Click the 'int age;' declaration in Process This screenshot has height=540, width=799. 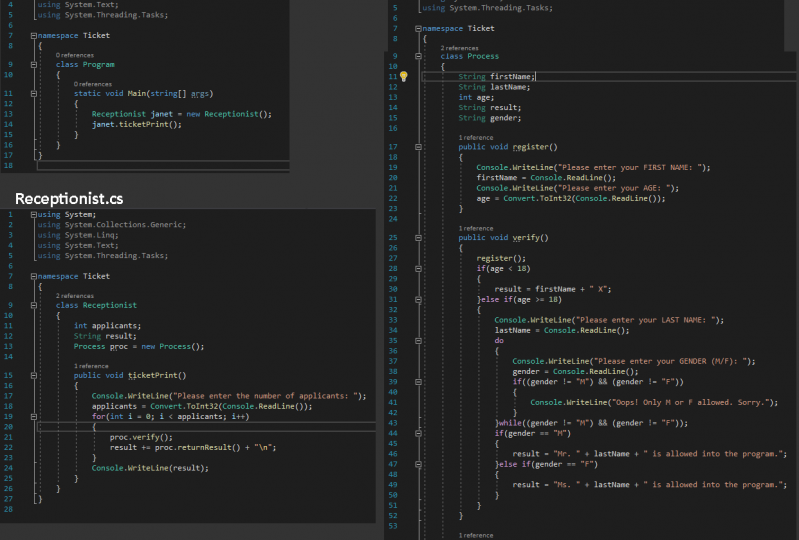click(476, 97)
